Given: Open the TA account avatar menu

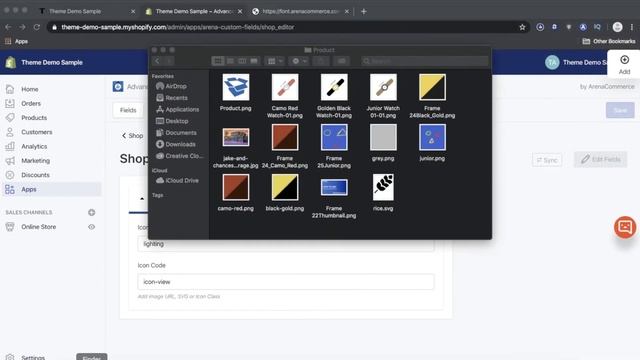Looking at the screenshot, I should (552, 62).
